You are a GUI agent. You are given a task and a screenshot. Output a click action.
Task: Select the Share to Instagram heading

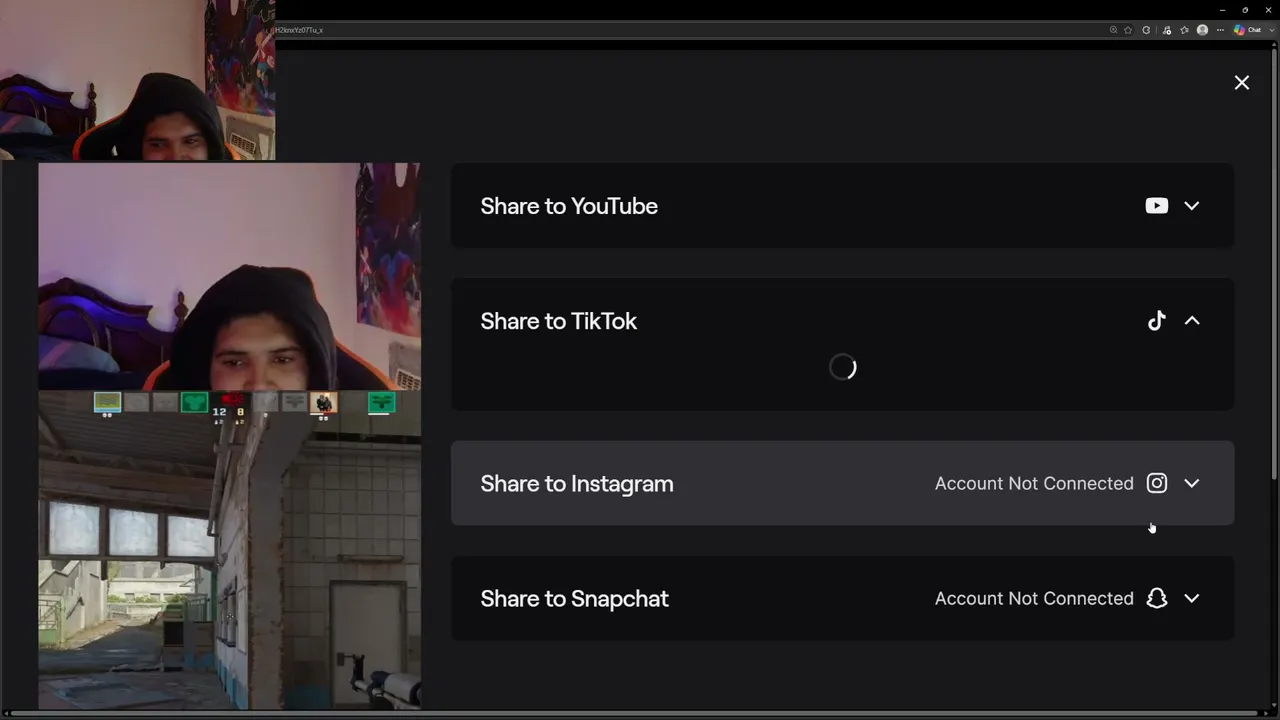pos(577,484)
